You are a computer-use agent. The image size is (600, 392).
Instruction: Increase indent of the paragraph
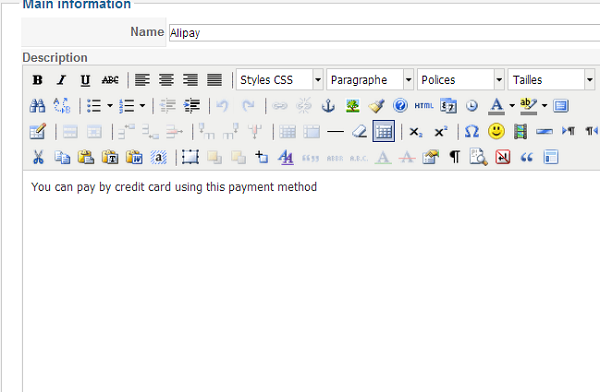(192, 106)
